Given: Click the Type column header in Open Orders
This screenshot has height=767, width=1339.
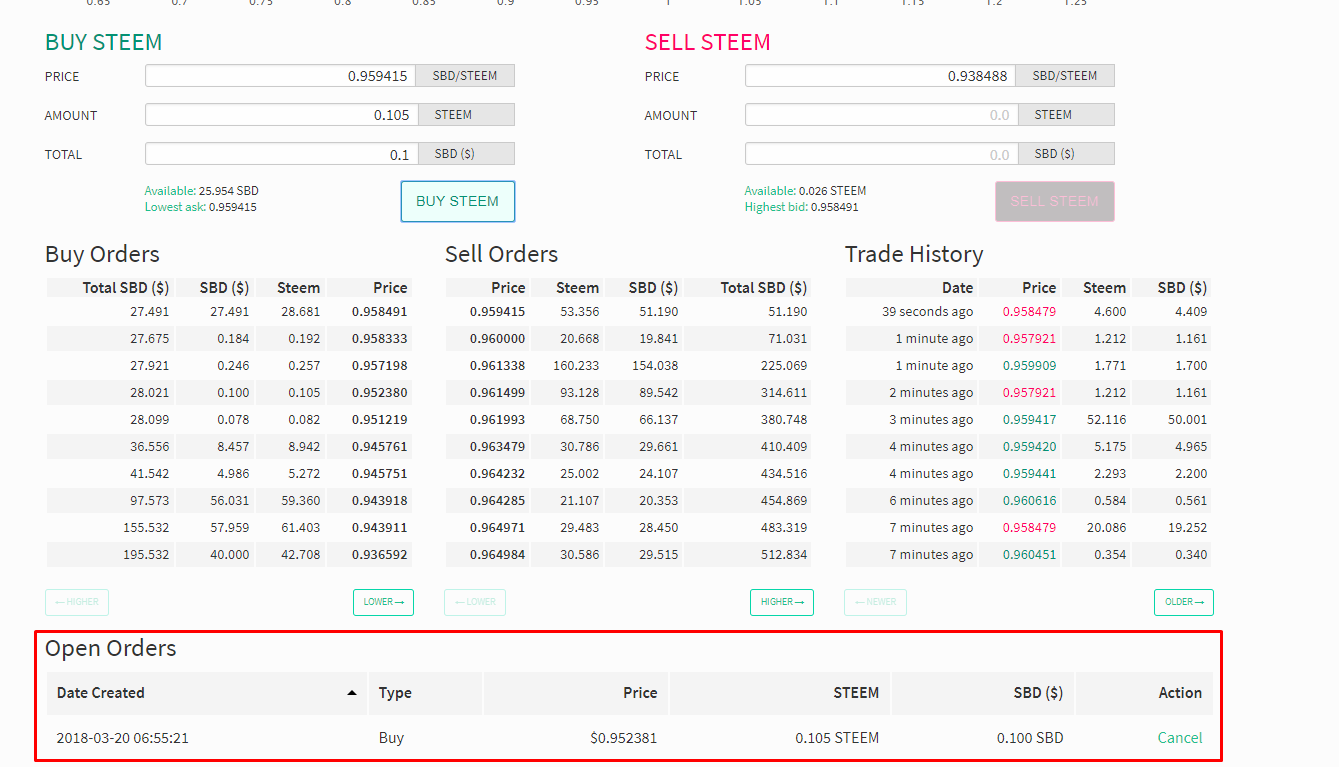Looking at the screenshot, I should coord(426,693).
